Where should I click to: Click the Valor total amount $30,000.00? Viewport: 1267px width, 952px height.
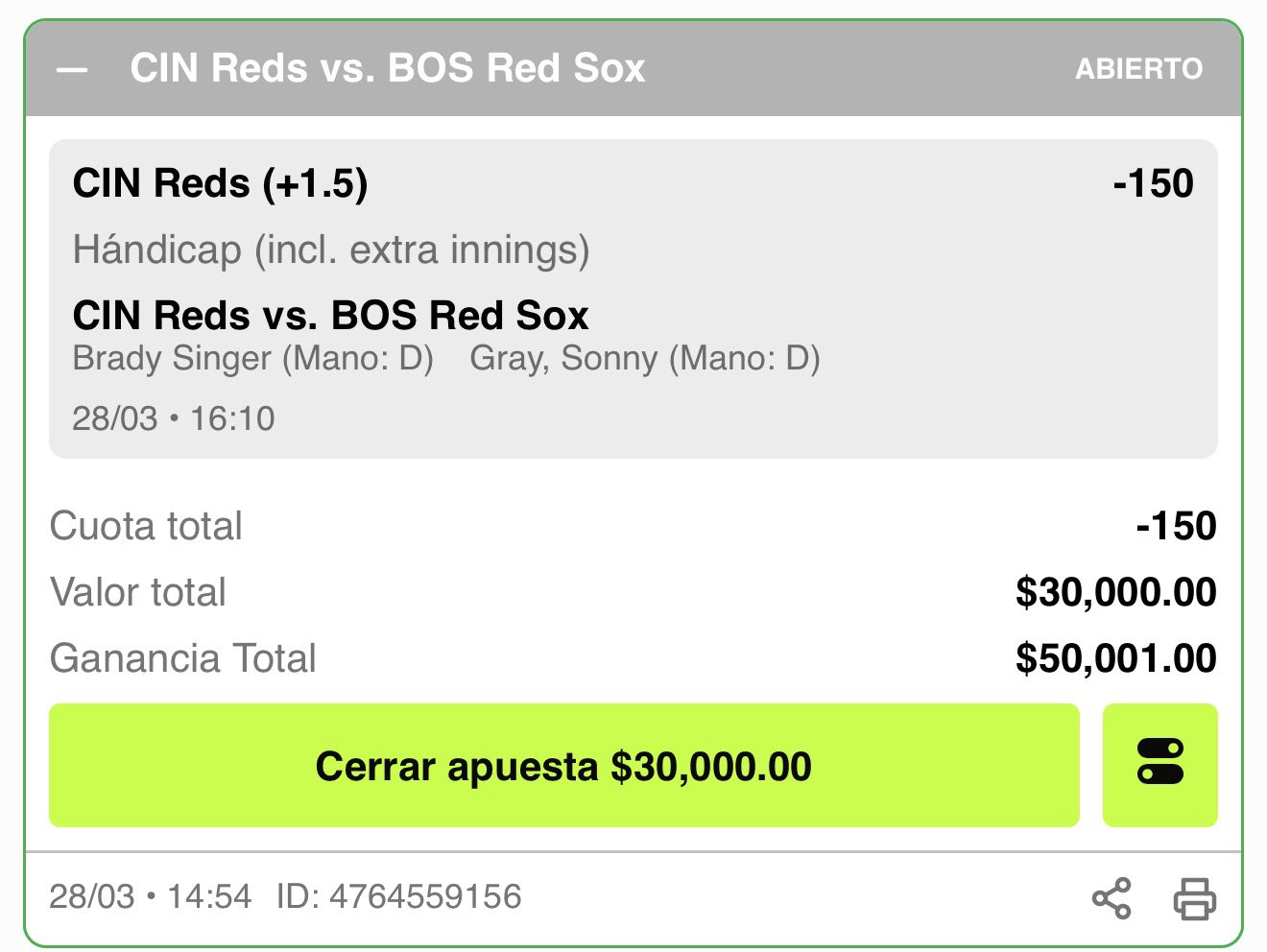pos(1115,592)
